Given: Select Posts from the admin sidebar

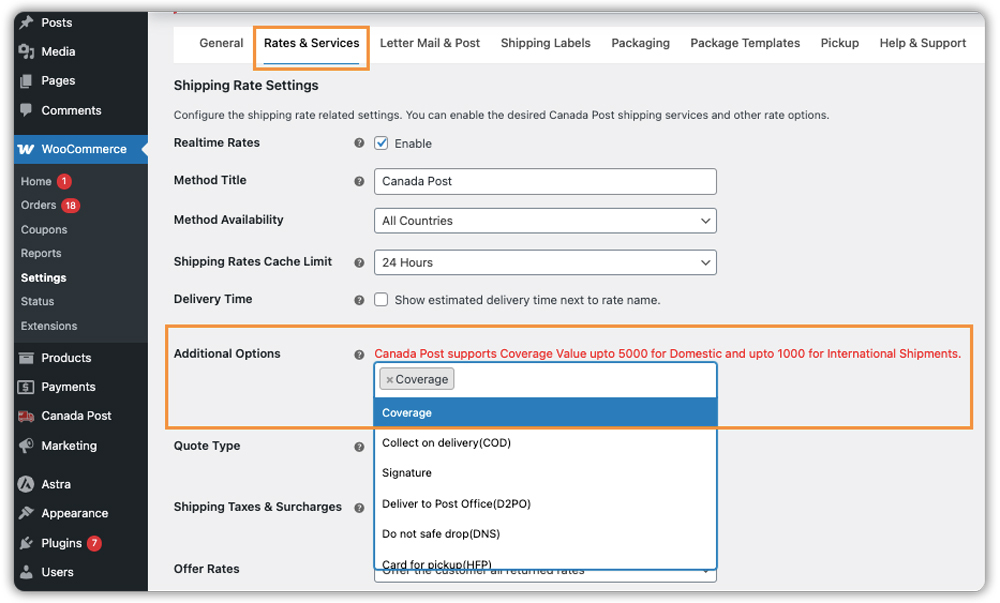Looking at the screenshot, I should click(58, 22).
